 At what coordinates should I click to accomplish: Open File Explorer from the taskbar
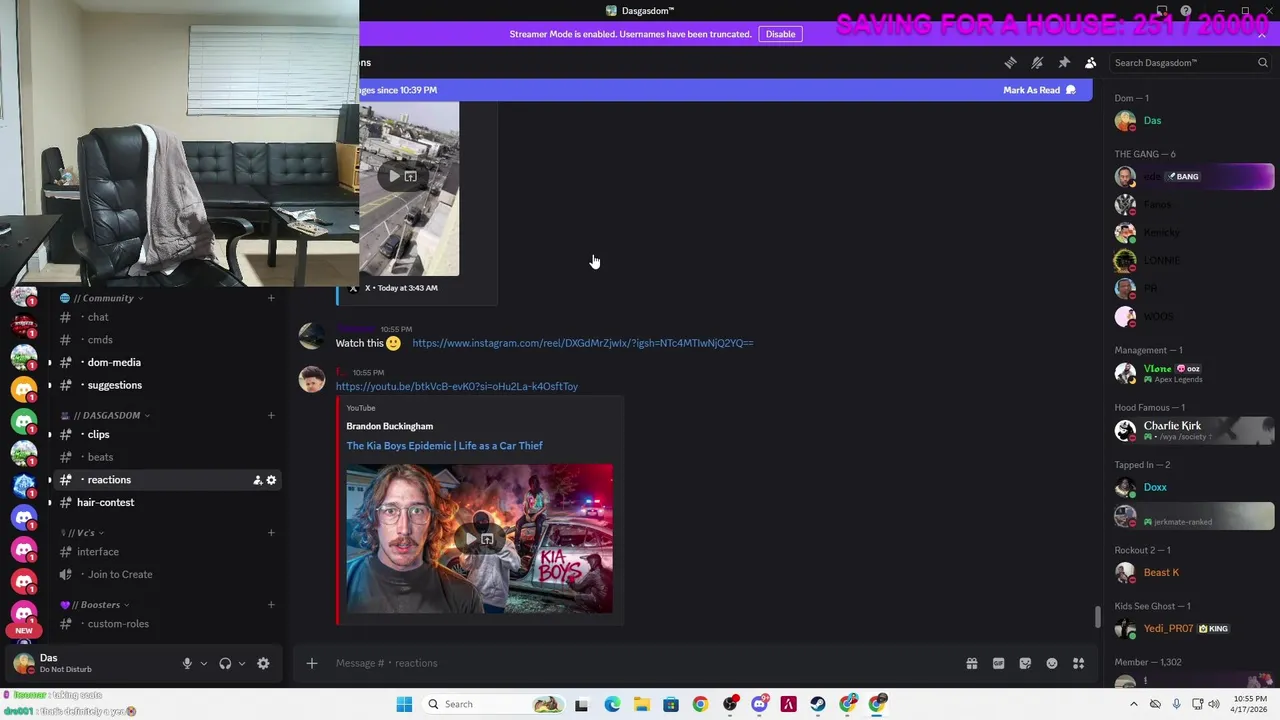point(641,704)
